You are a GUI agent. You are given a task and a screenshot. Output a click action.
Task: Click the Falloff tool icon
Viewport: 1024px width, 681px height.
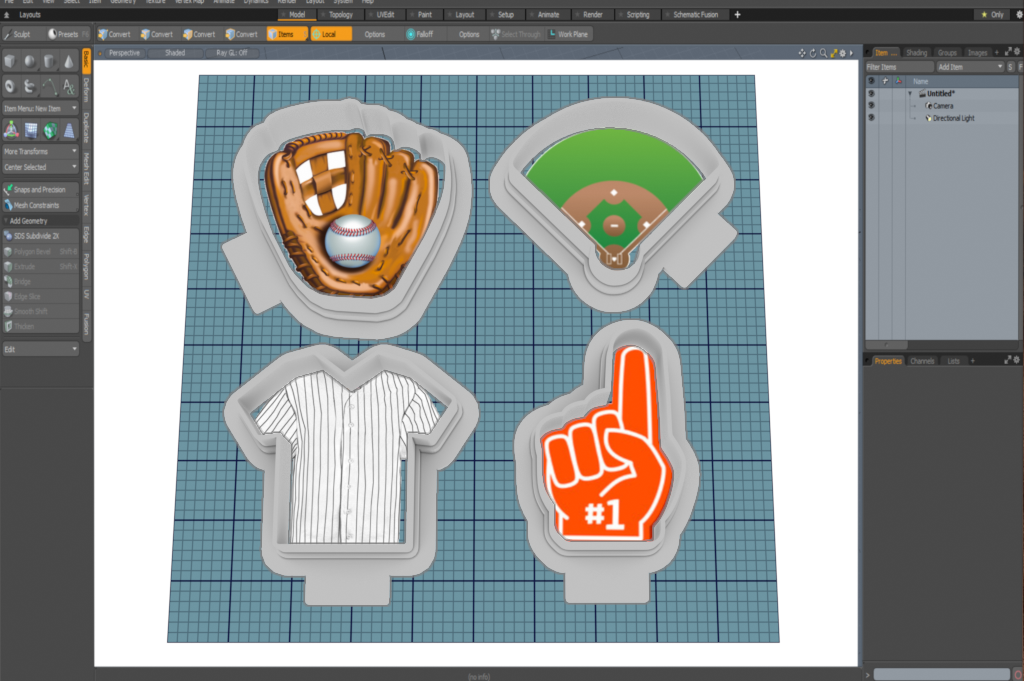point(412,34)
